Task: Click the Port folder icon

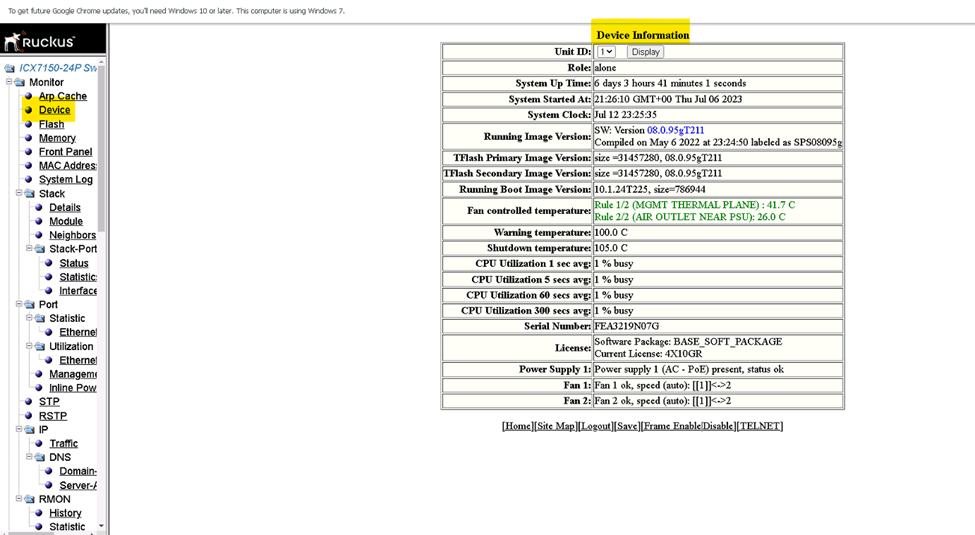Action: [30, 305]
